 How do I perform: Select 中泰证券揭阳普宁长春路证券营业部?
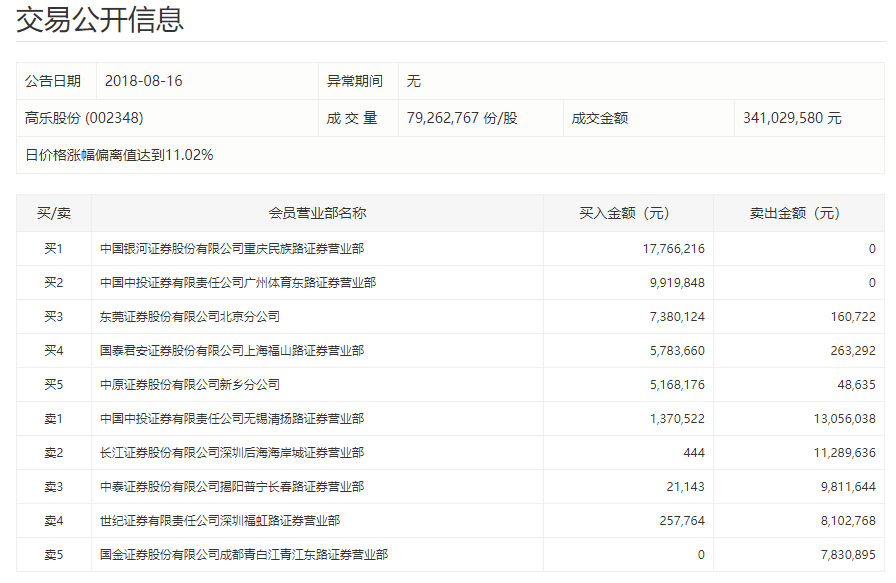(x=232, y=487)
